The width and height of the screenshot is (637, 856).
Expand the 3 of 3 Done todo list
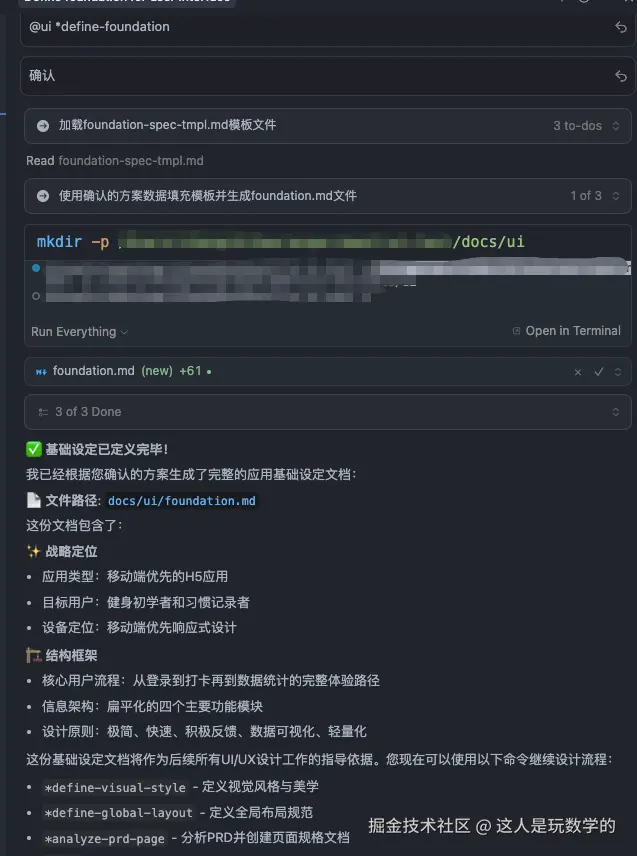coord(616,412)
